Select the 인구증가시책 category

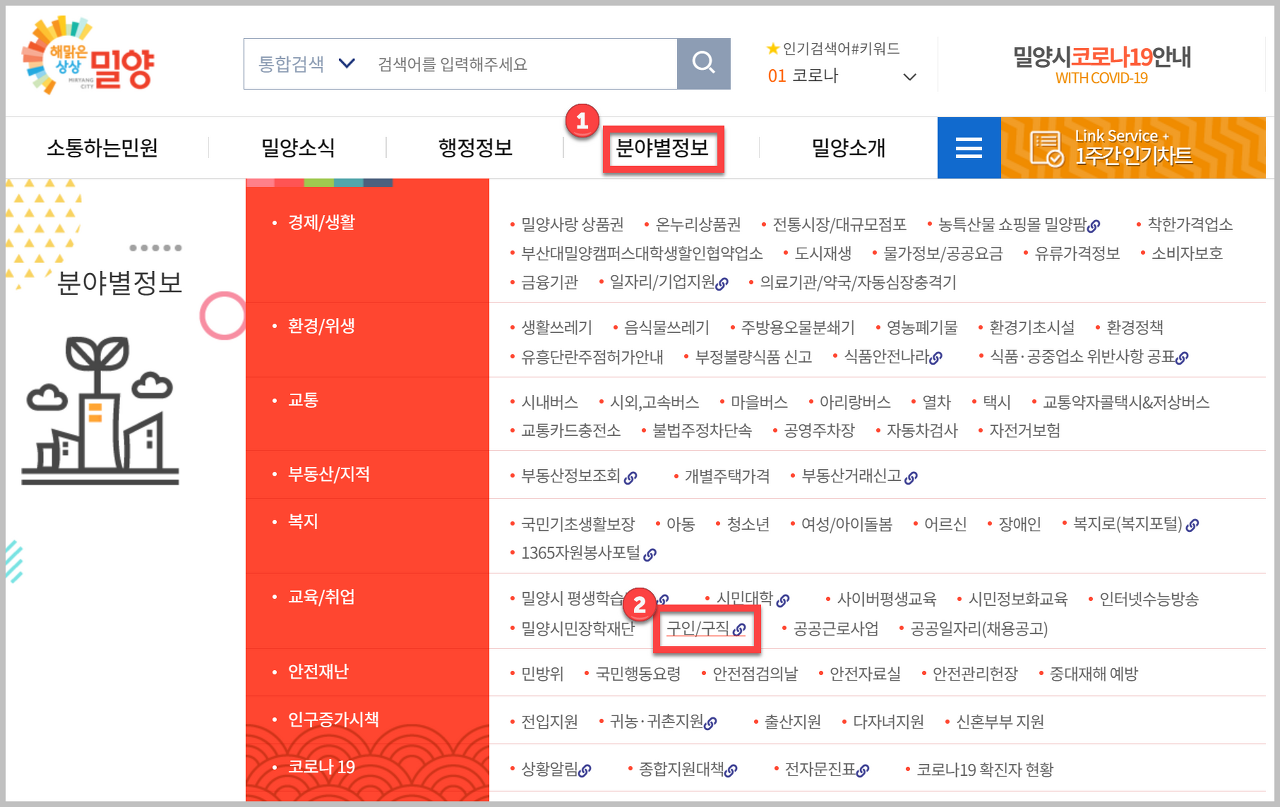click(333, 719)
